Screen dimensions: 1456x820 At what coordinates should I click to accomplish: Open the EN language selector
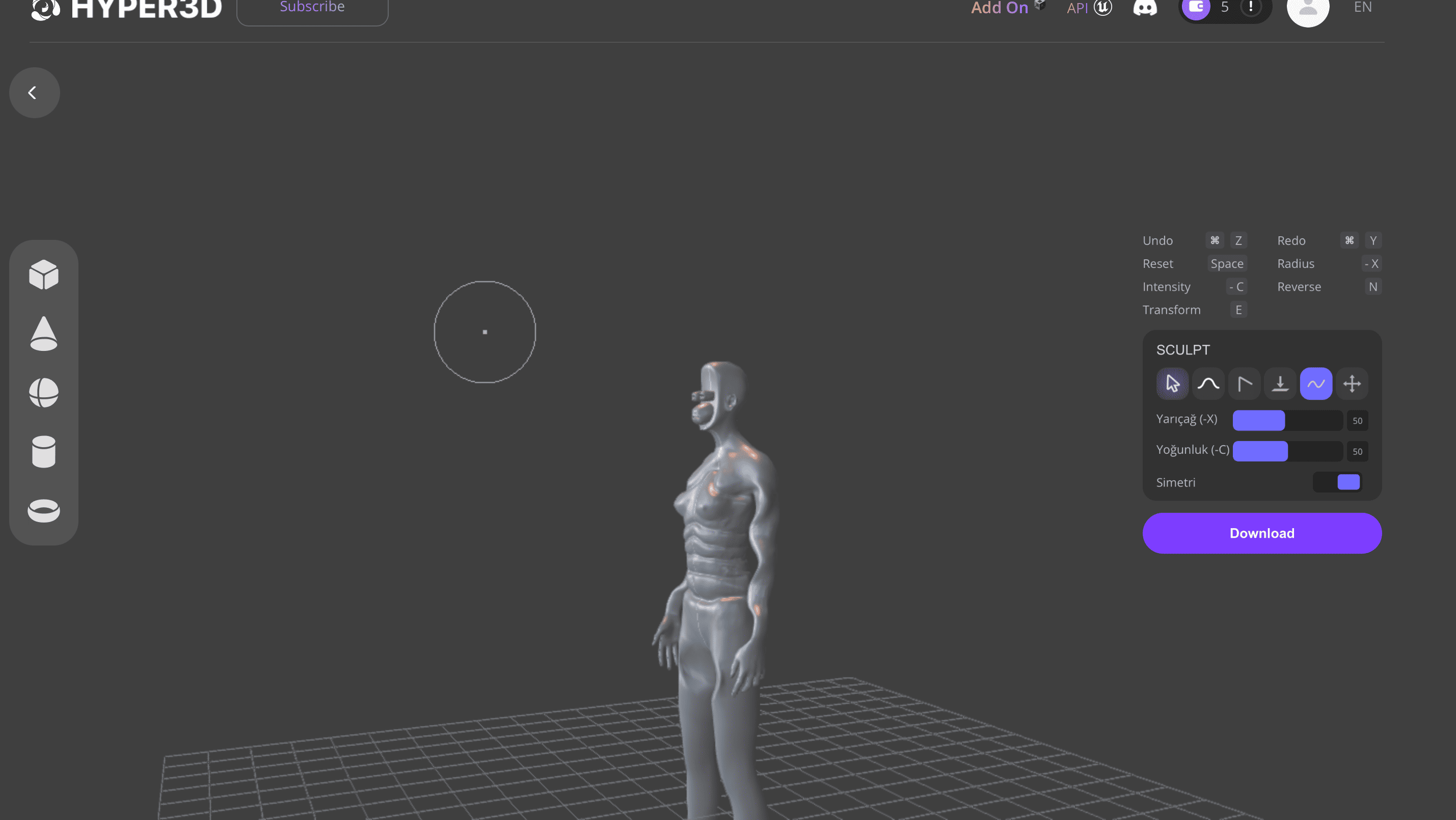1362,7
